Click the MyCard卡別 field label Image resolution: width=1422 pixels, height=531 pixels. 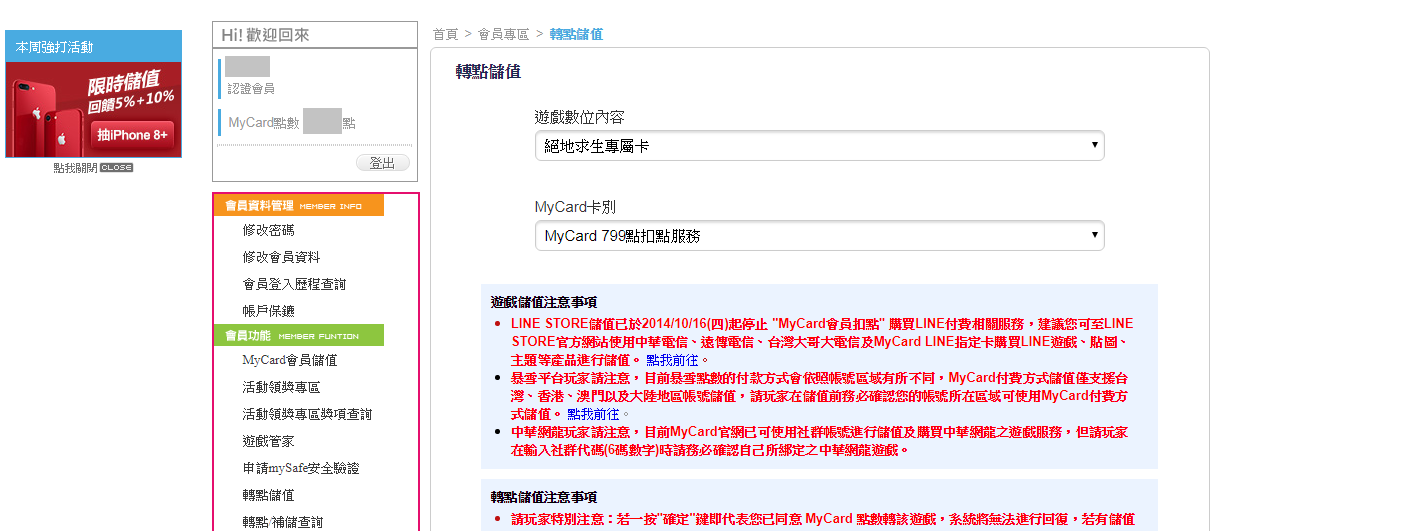[575, 207]
